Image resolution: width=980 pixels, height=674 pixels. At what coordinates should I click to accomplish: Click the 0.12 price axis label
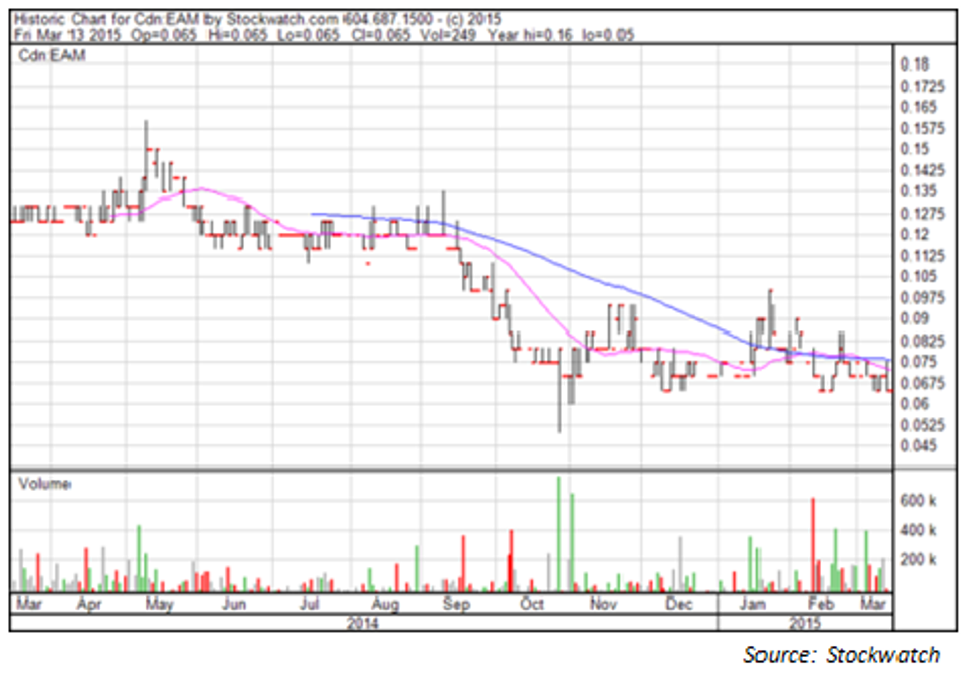click(x=914, y=234)
